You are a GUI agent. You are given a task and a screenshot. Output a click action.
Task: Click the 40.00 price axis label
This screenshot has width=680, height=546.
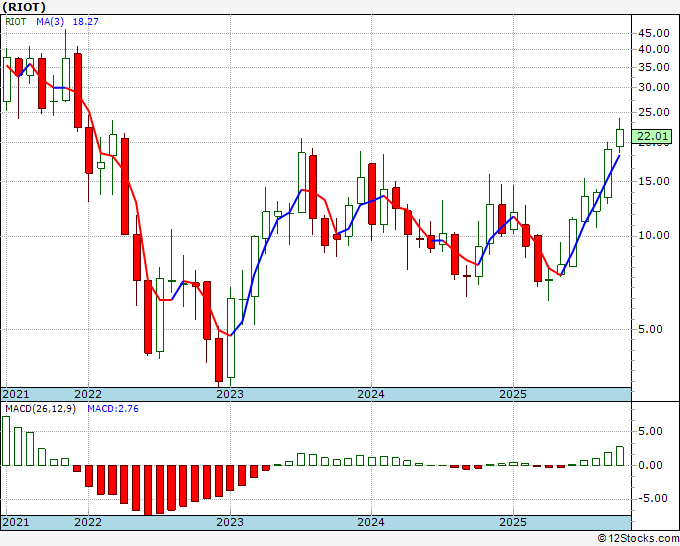tap(654, 49)
